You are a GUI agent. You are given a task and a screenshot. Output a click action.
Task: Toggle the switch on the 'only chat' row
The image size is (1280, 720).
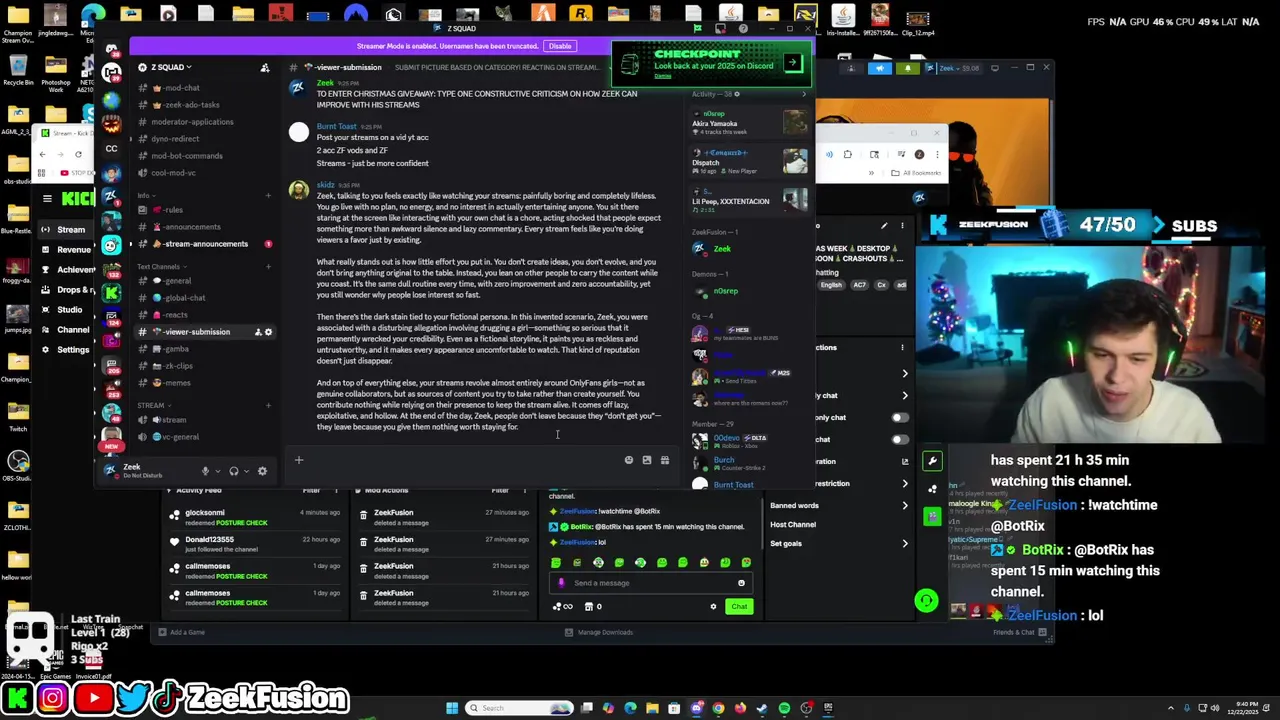(x=900, y=418)
